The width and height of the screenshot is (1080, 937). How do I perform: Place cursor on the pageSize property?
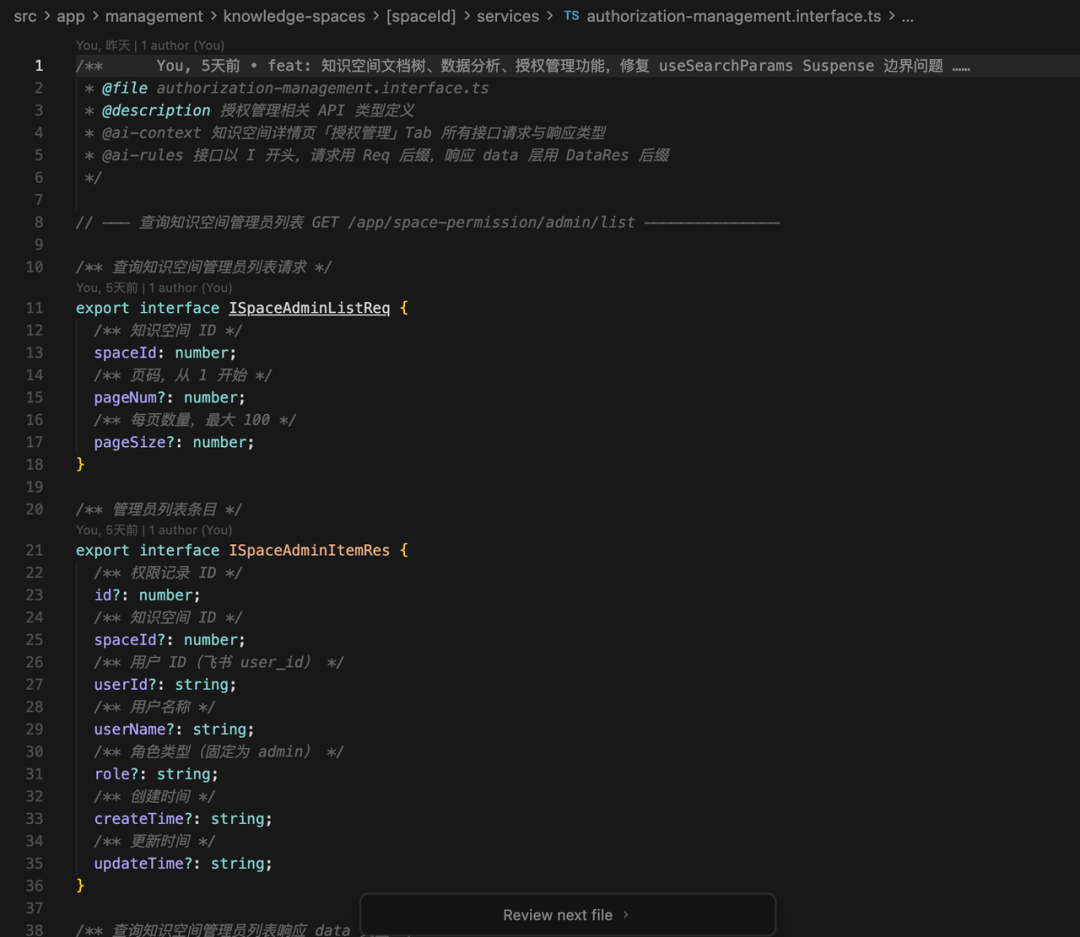click(x=130, y=442)
